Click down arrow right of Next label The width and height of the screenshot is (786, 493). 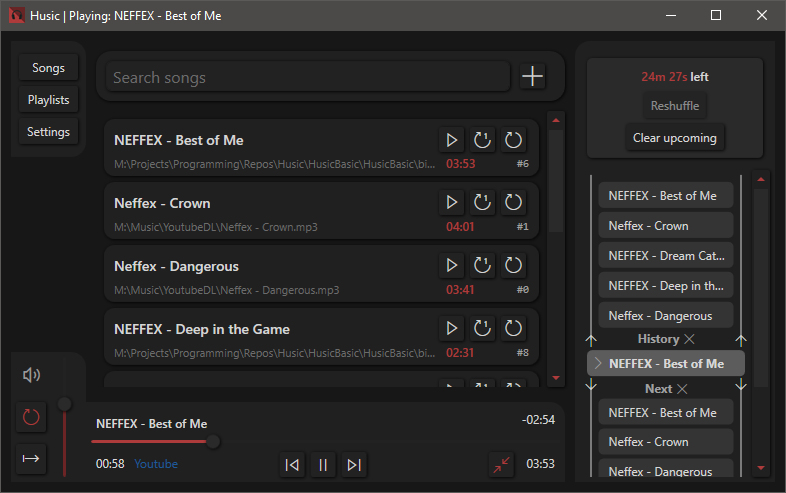pyautogui.click(x=741, y=385)
